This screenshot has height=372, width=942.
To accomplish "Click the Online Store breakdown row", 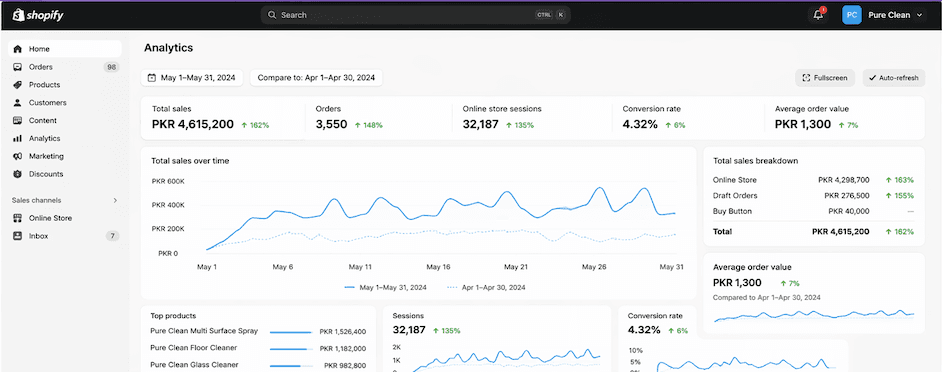I will pyautogui.click(x=813, y=180).
